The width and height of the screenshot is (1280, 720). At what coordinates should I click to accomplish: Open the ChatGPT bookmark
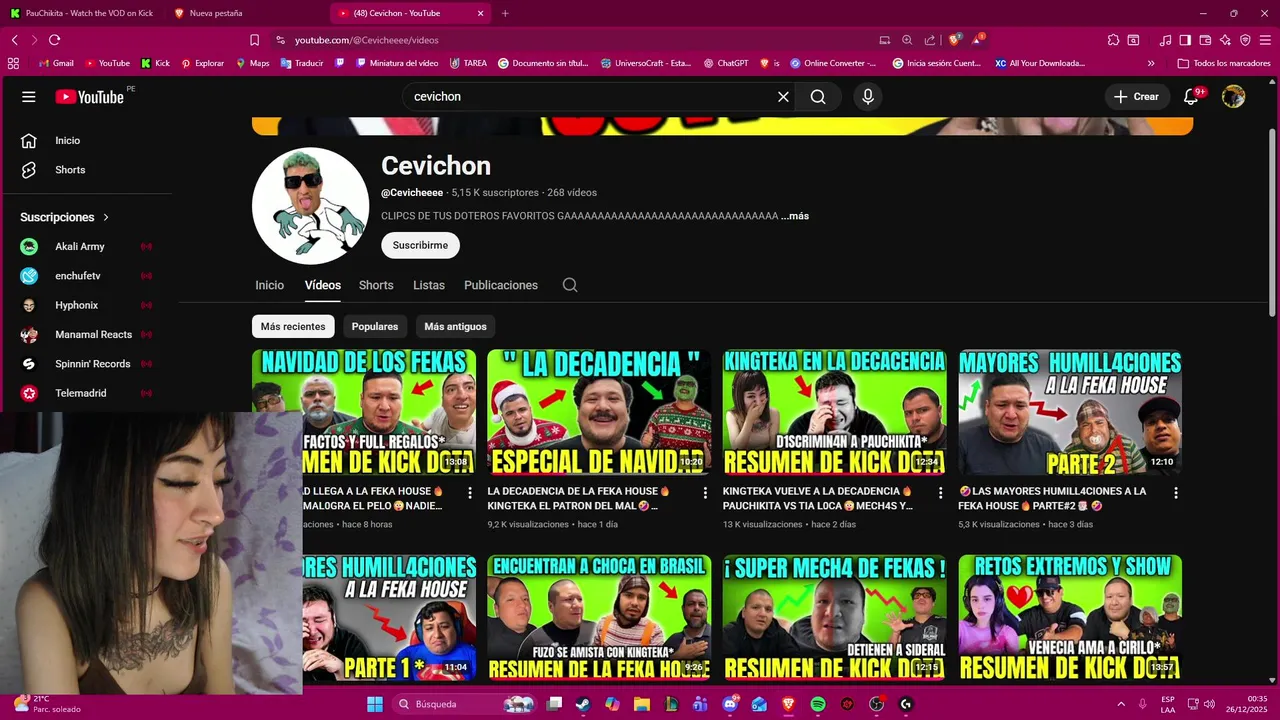(x=725, y=63)
